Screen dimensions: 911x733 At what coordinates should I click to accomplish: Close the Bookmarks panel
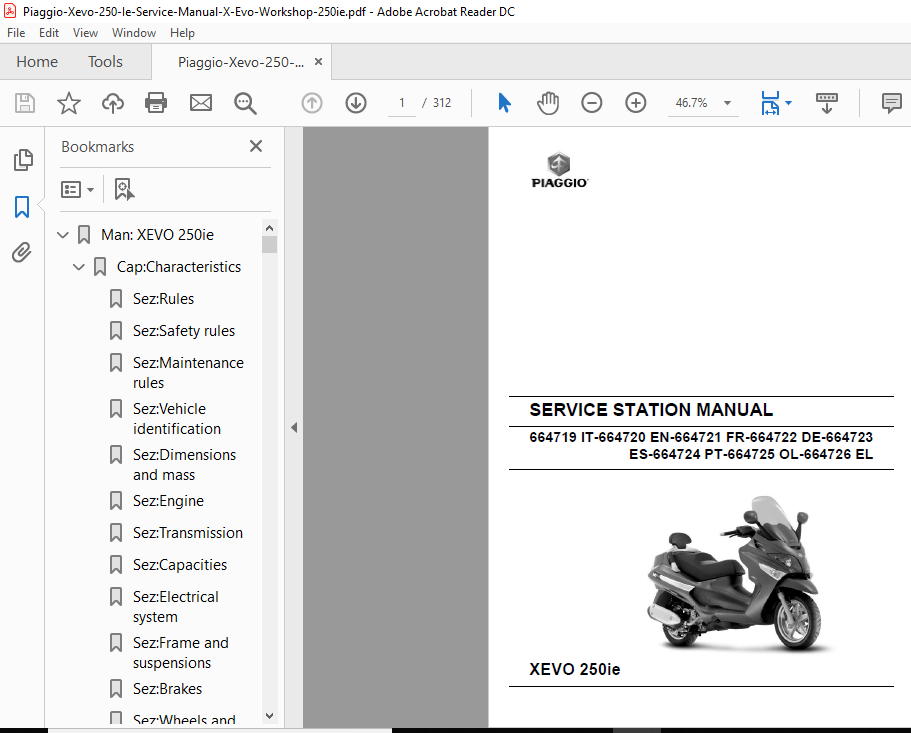tap(256, 146)
